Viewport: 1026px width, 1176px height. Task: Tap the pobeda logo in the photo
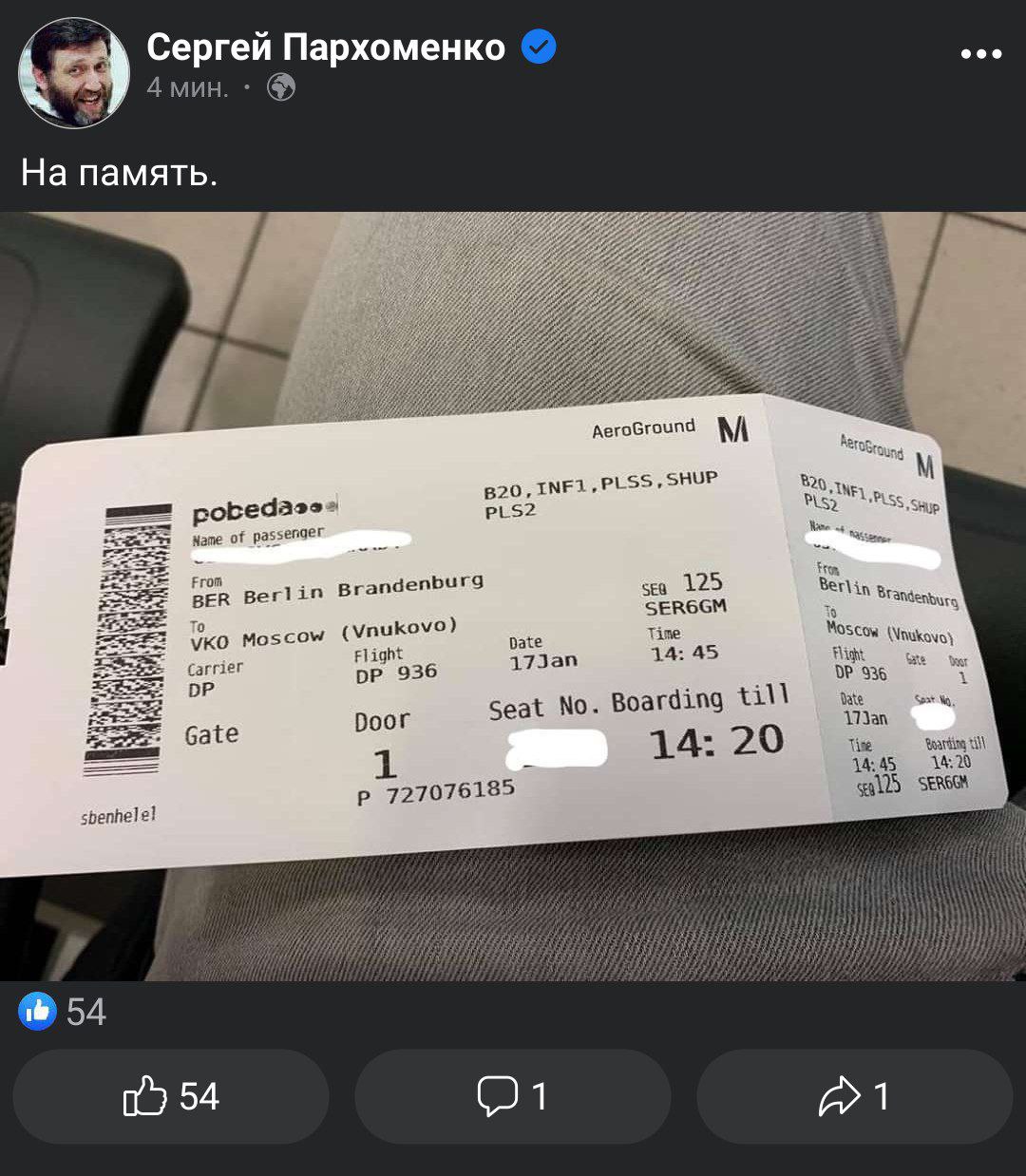(265, 513)
